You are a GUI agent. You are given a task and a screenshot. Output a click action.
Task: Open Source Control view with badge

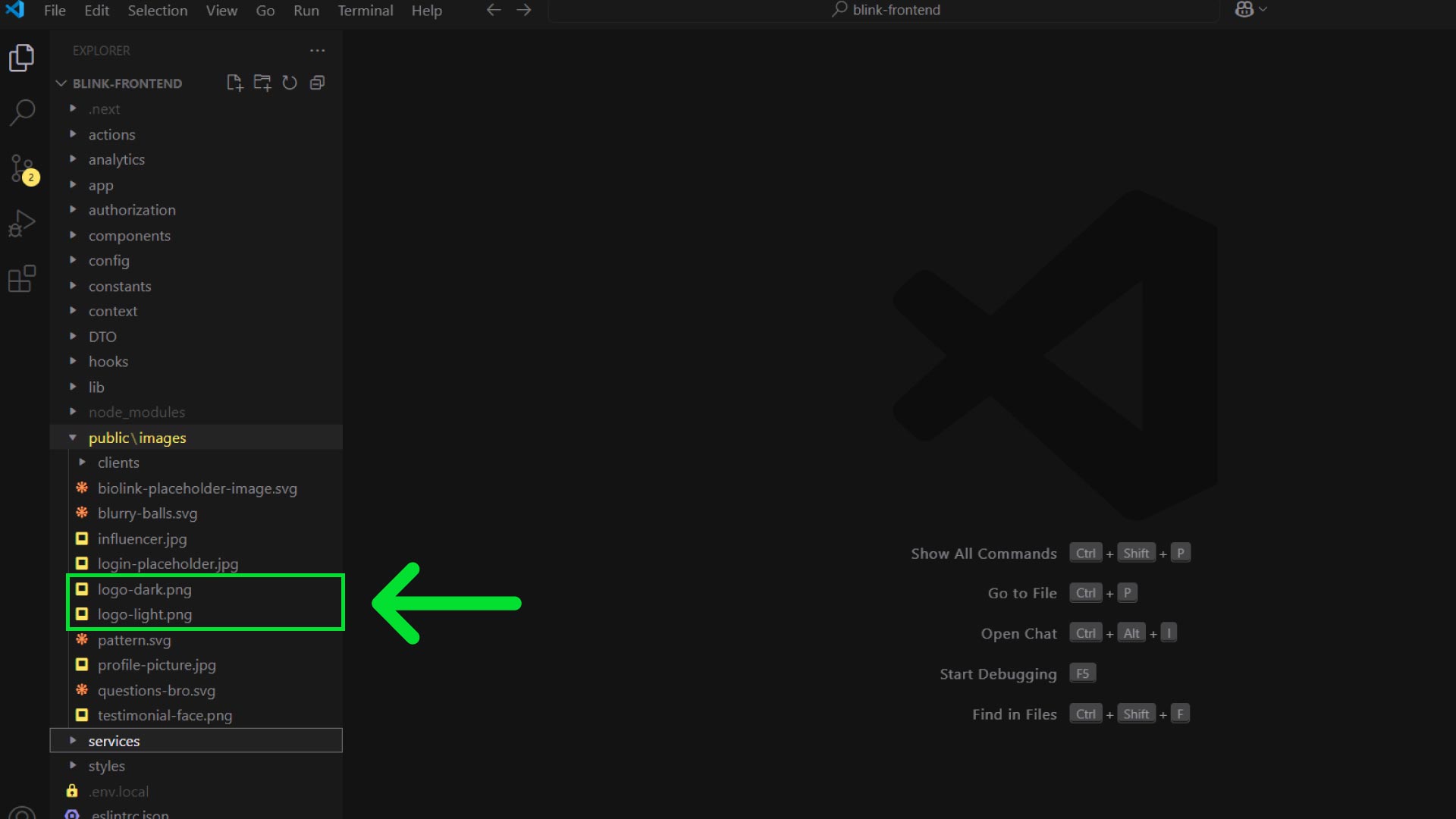[x=22, y=168]
